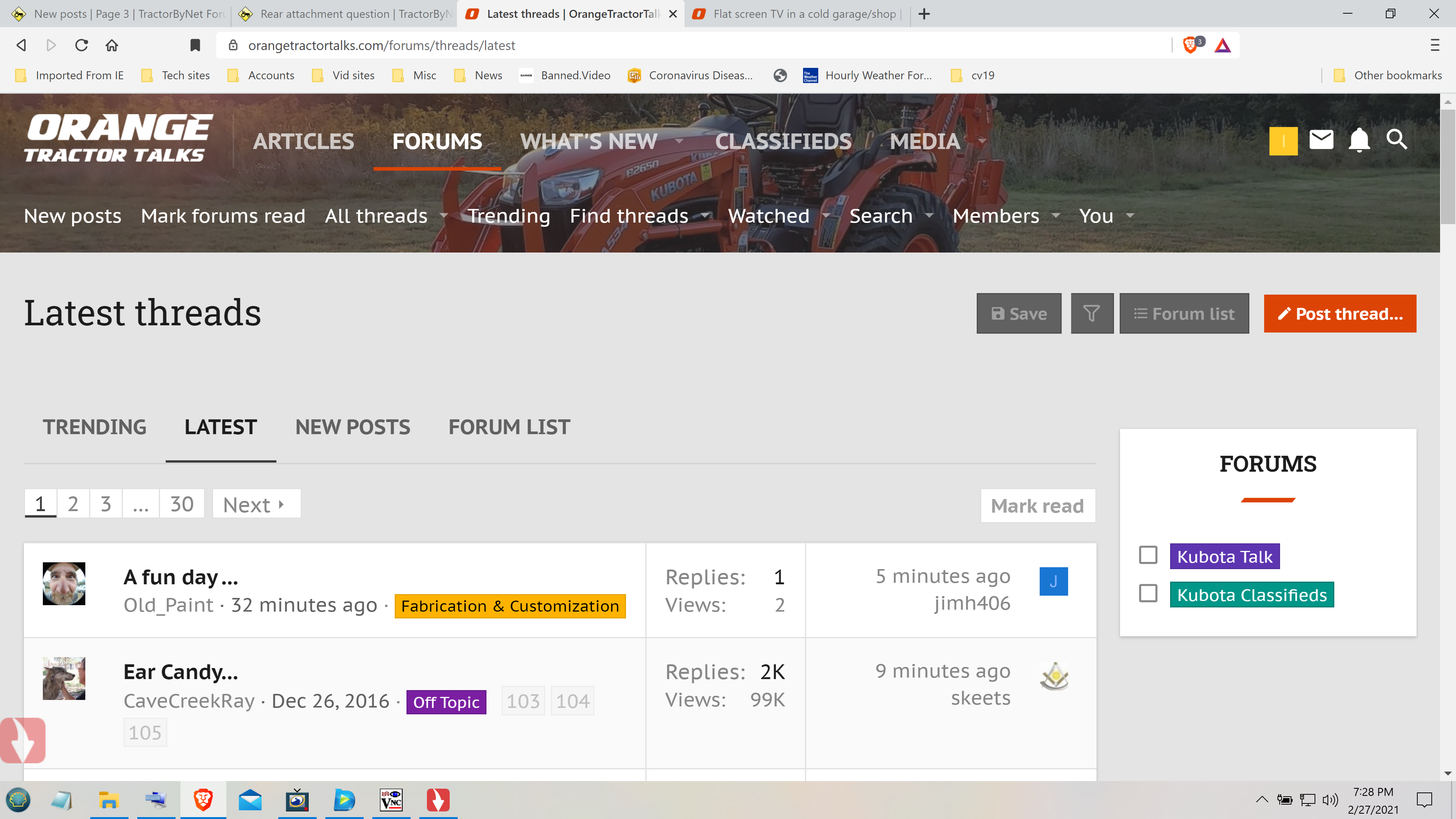
Task: Click the bookmark page icon
Action: point(195,45)
